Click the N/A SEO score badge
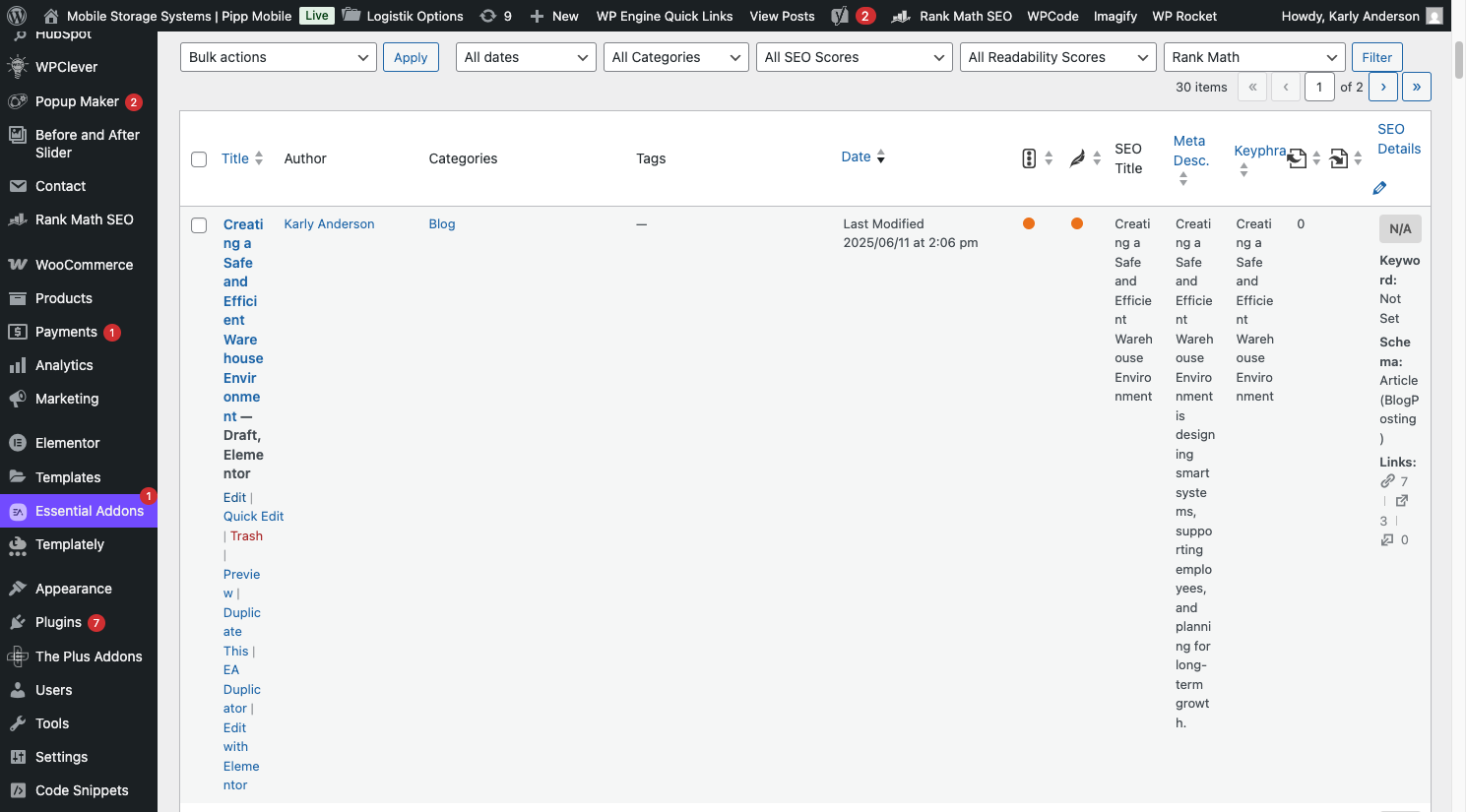This screenshot has height=812, width=1466. (1400, 229)
